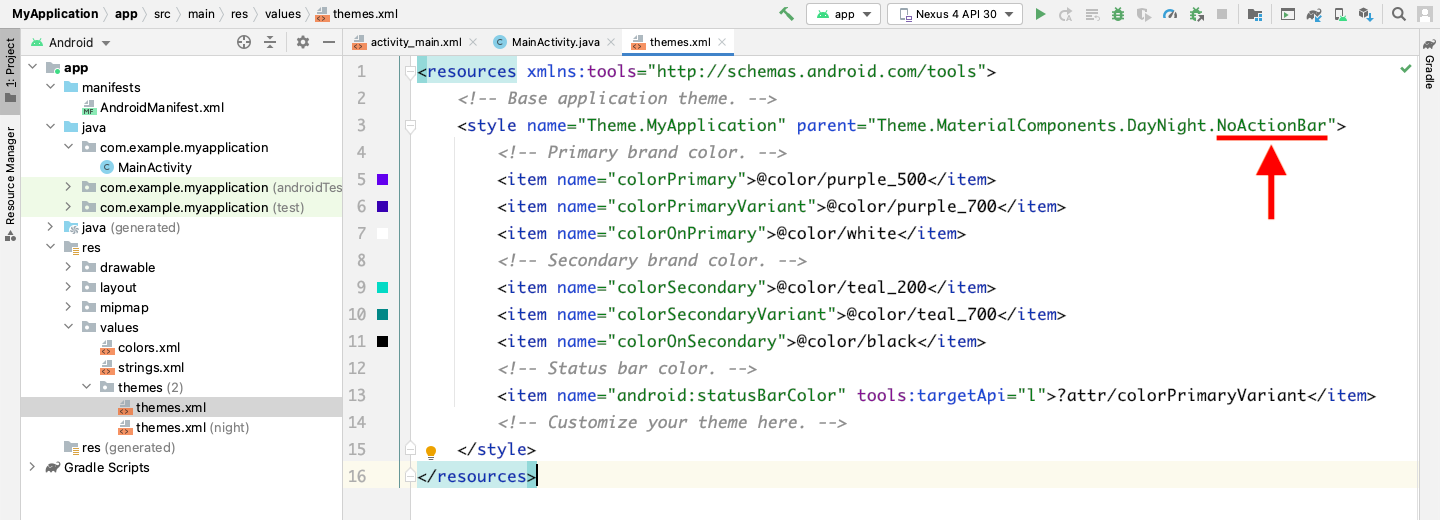Open the Project panel gear options

[303, 42]
